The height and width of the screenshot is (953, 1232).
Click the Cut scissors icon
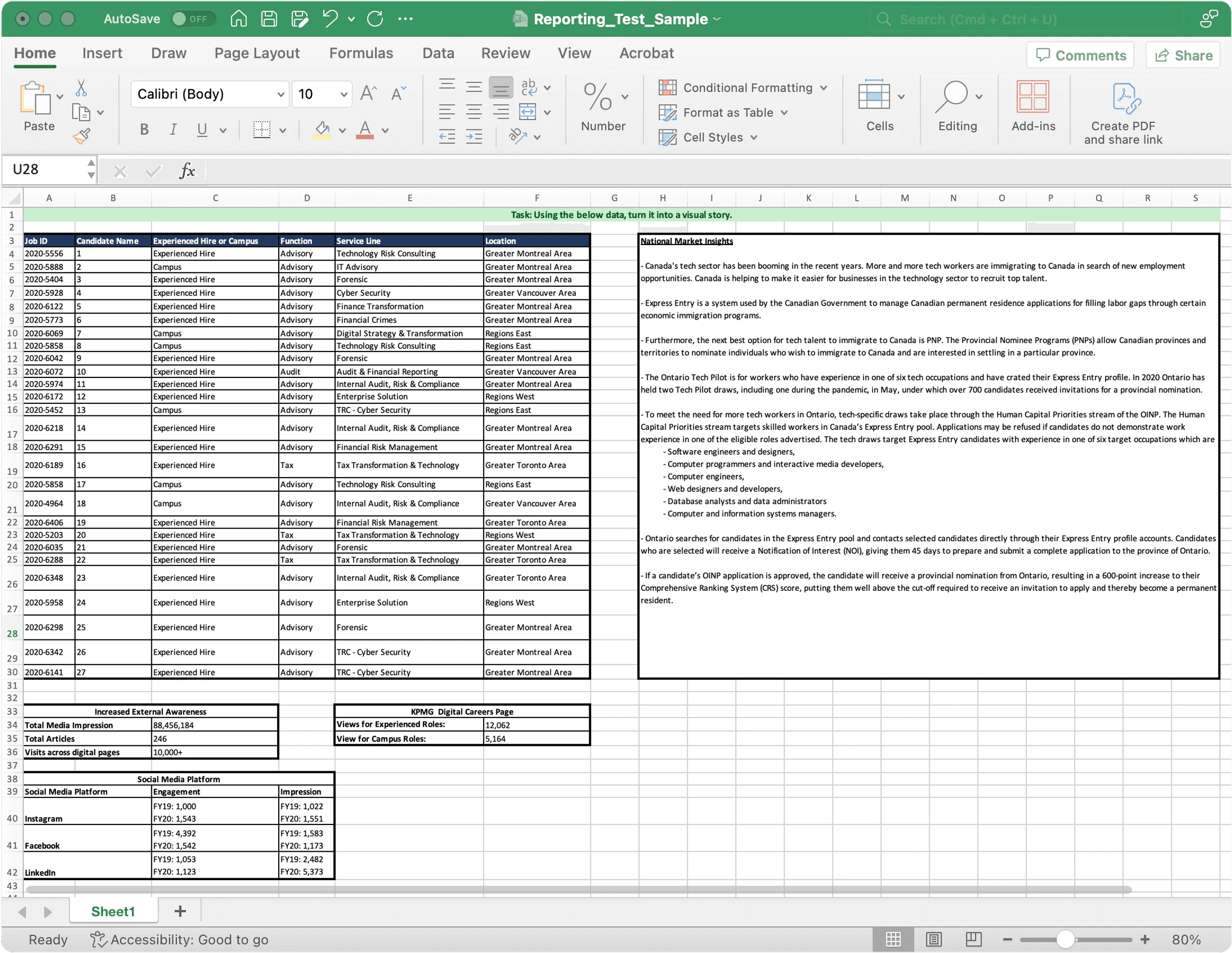[x=81, y=87]
